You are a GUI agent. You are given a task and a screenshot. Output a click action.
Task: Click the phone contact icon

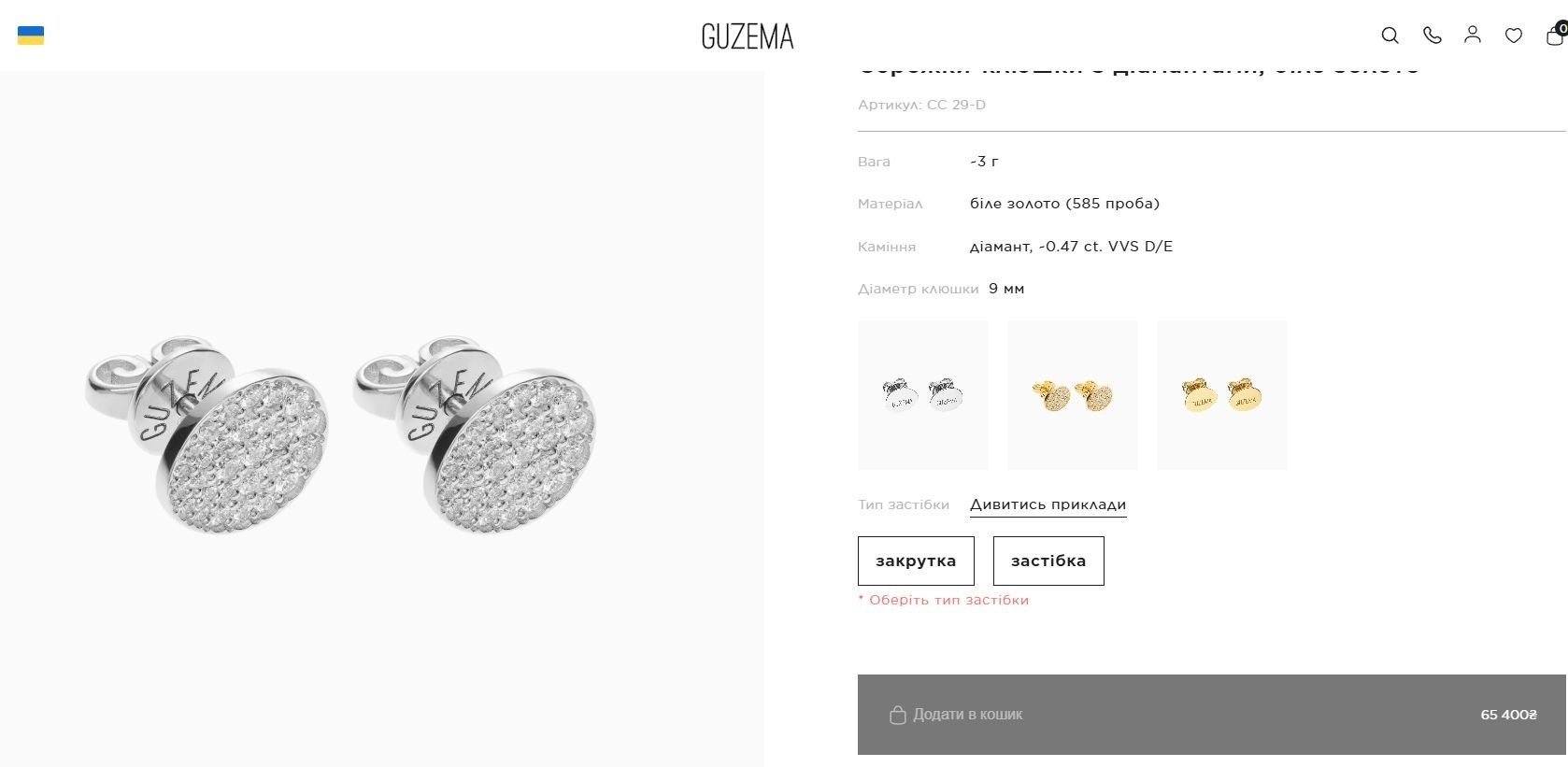coord(1432,36)
